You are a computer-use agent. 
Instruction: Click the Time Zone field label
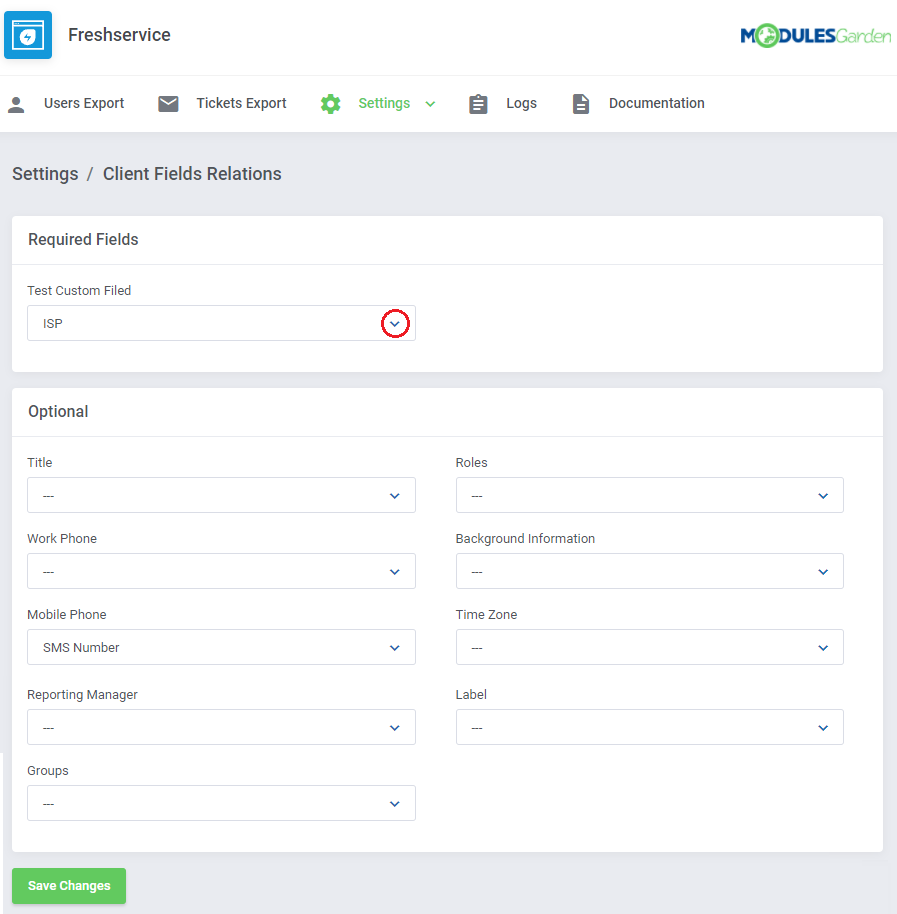coord(486,614)
